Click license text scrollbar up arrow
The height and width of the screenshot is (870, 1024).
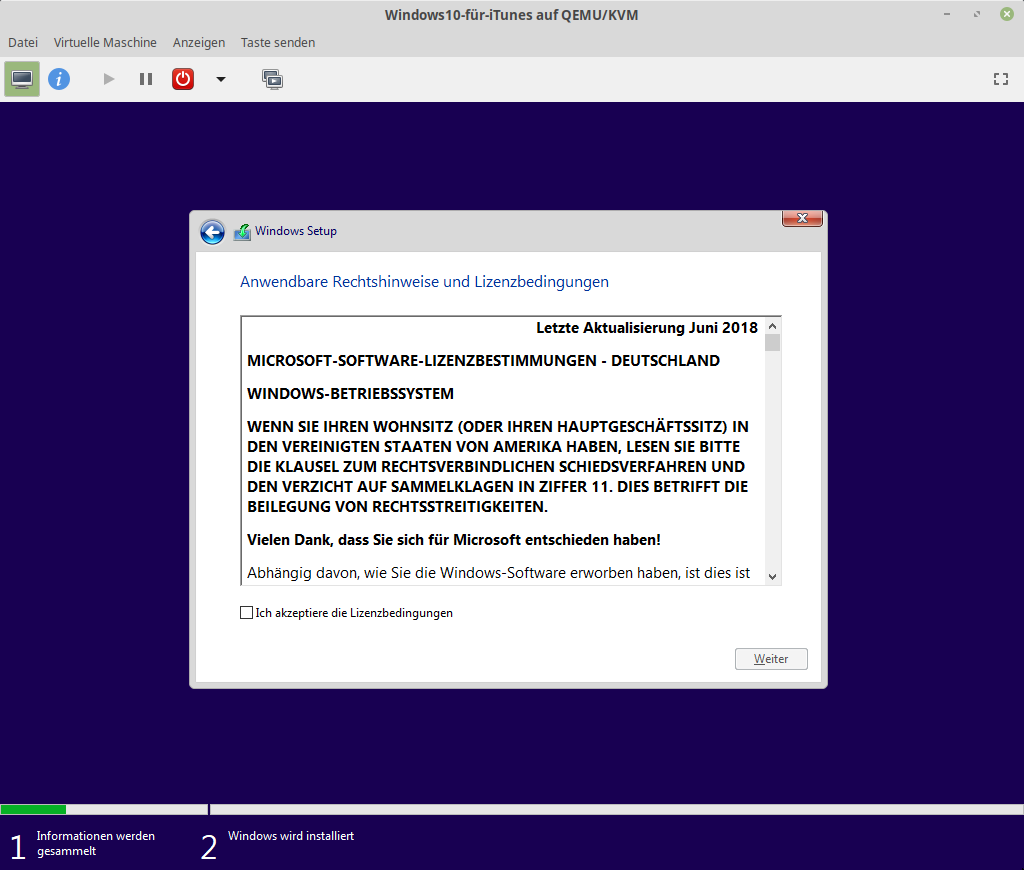(772, 326)
